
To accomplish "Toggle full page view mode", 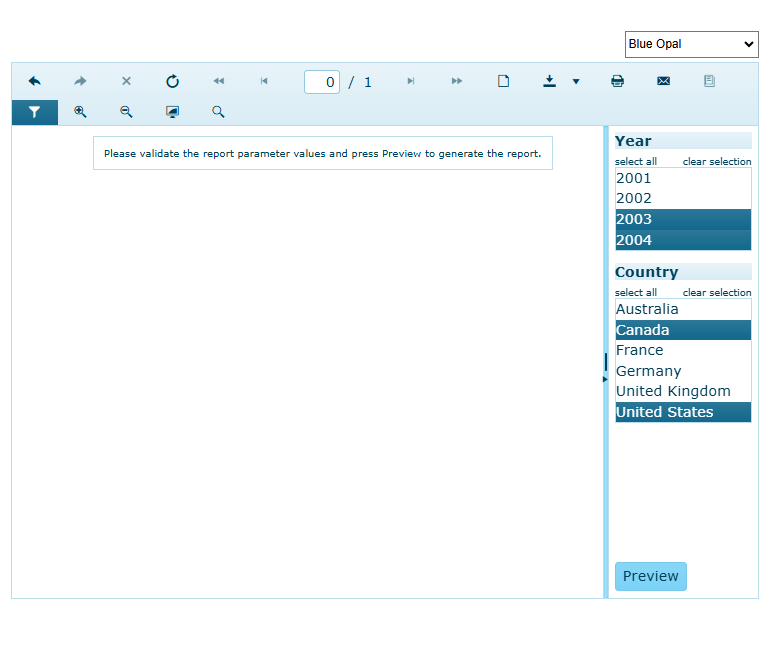I will pyautogui.click(x=172, y=112).
